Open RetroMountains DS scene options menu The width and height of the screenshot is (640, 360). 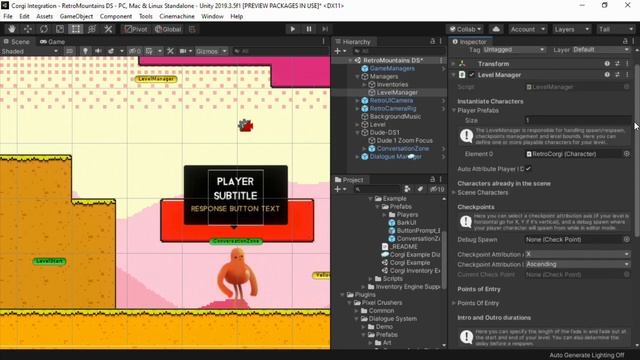click(x=441, y=60)
